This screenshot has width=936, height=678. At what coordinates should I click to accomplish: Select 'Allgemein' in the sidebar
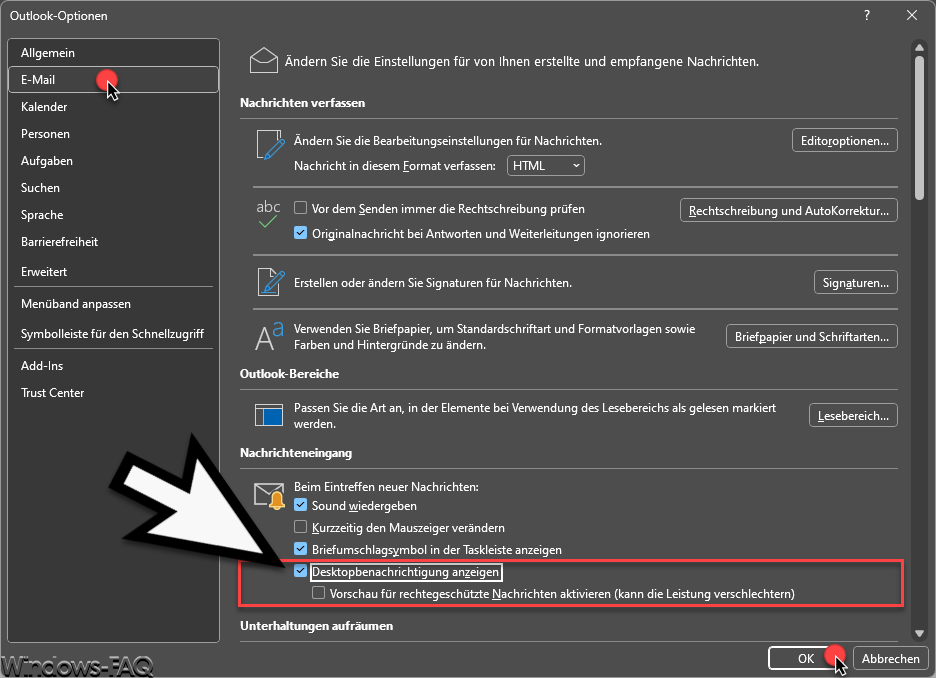pos(113,53)
